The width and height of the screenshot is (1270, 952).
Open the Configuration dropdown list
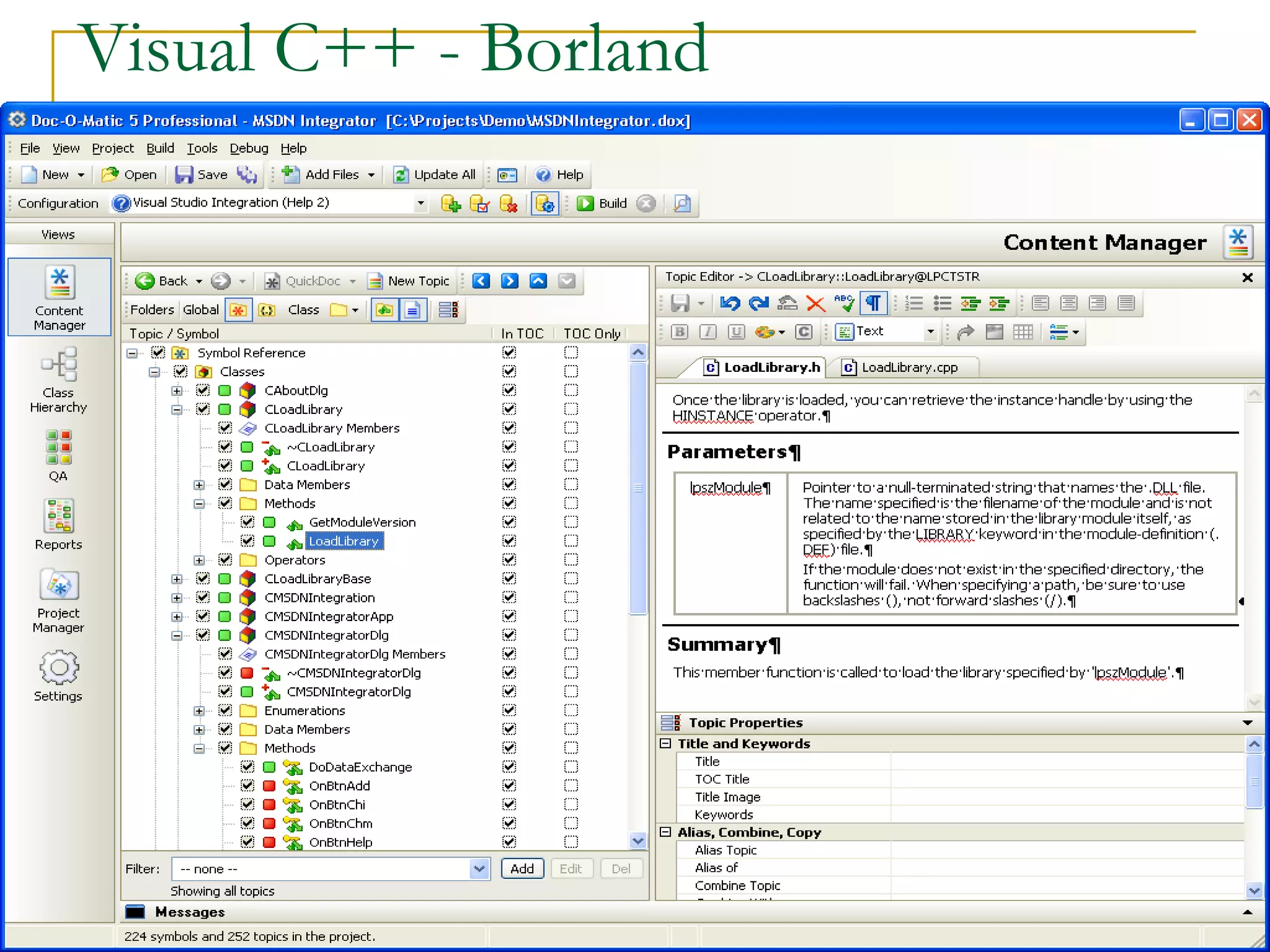420,203
